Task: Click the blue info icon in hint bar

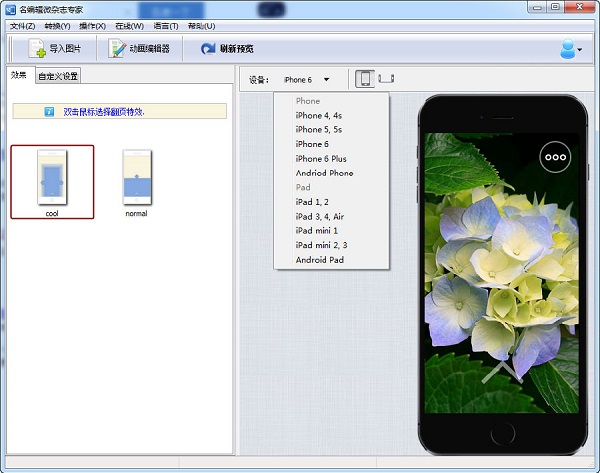Action: 49,111
